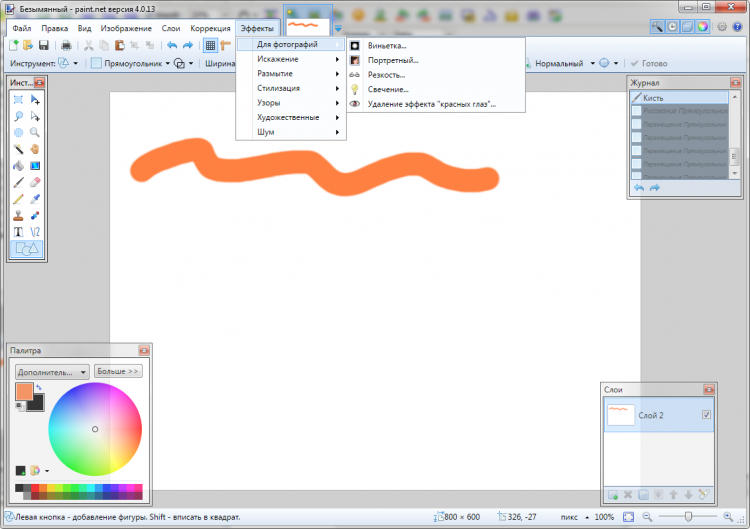Click the zoom slider handle
Image resolution: width=750 pixels, height=529 pixels.
(688, 517)
